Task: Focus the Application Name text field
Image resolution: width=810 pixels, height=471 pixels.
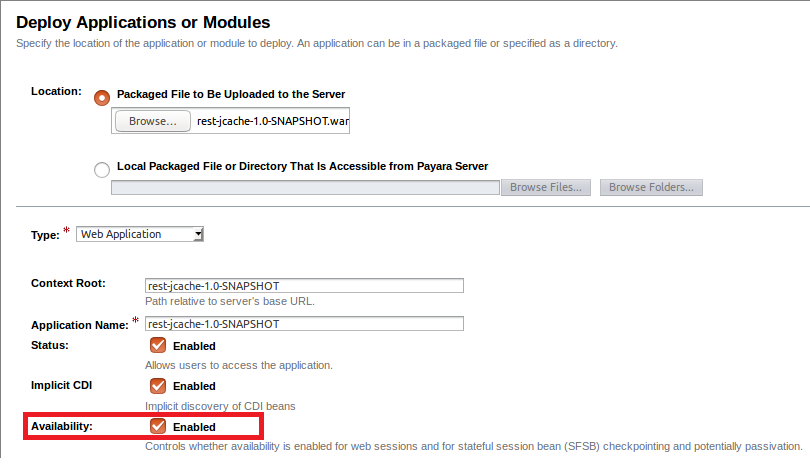Action: point(304,324)
